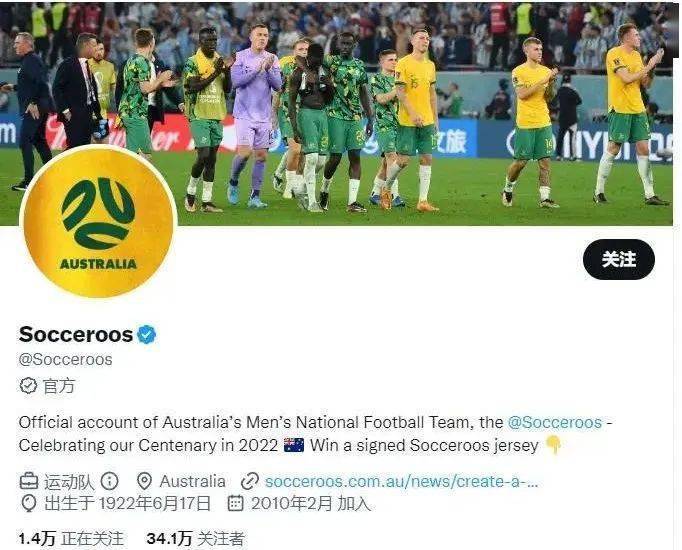The width and height of the screenshot is (682, 550).
Task: Follow Socceroos with the 关注 button
Action: 618,259
